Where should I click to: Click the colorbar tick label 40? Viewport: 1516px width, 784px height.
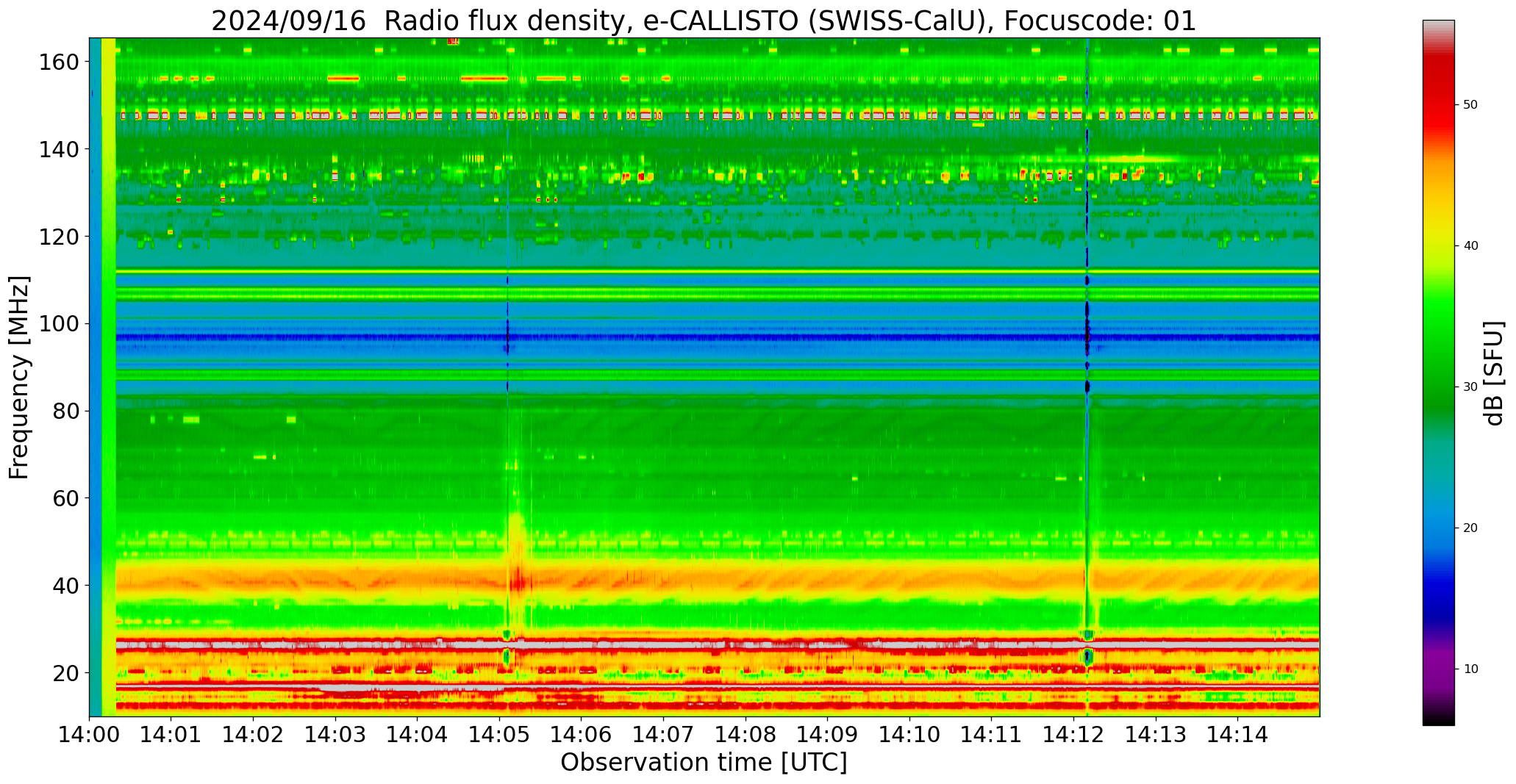1470,246
